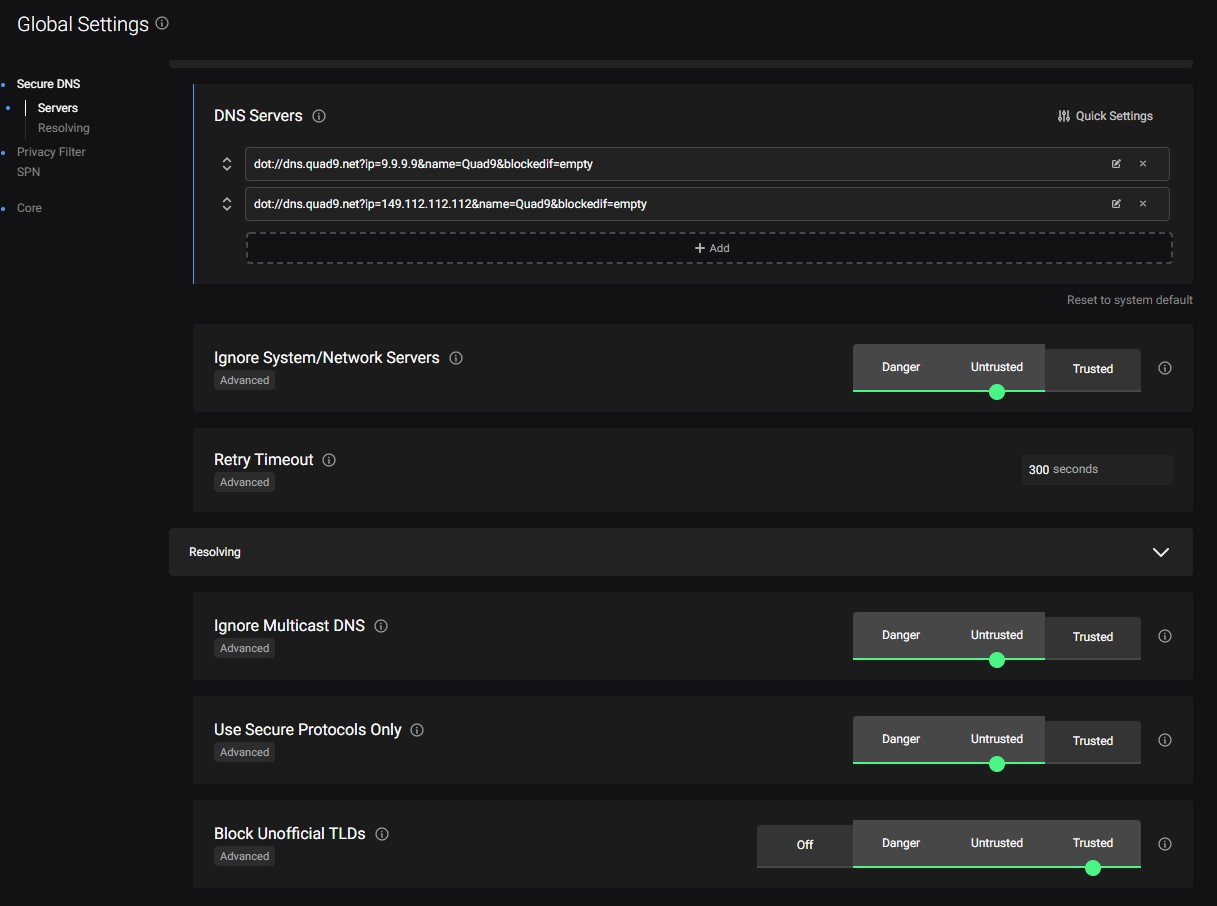The image size is (1217, 906).
Task: Open the Core settings section
Action: (30, 208)
